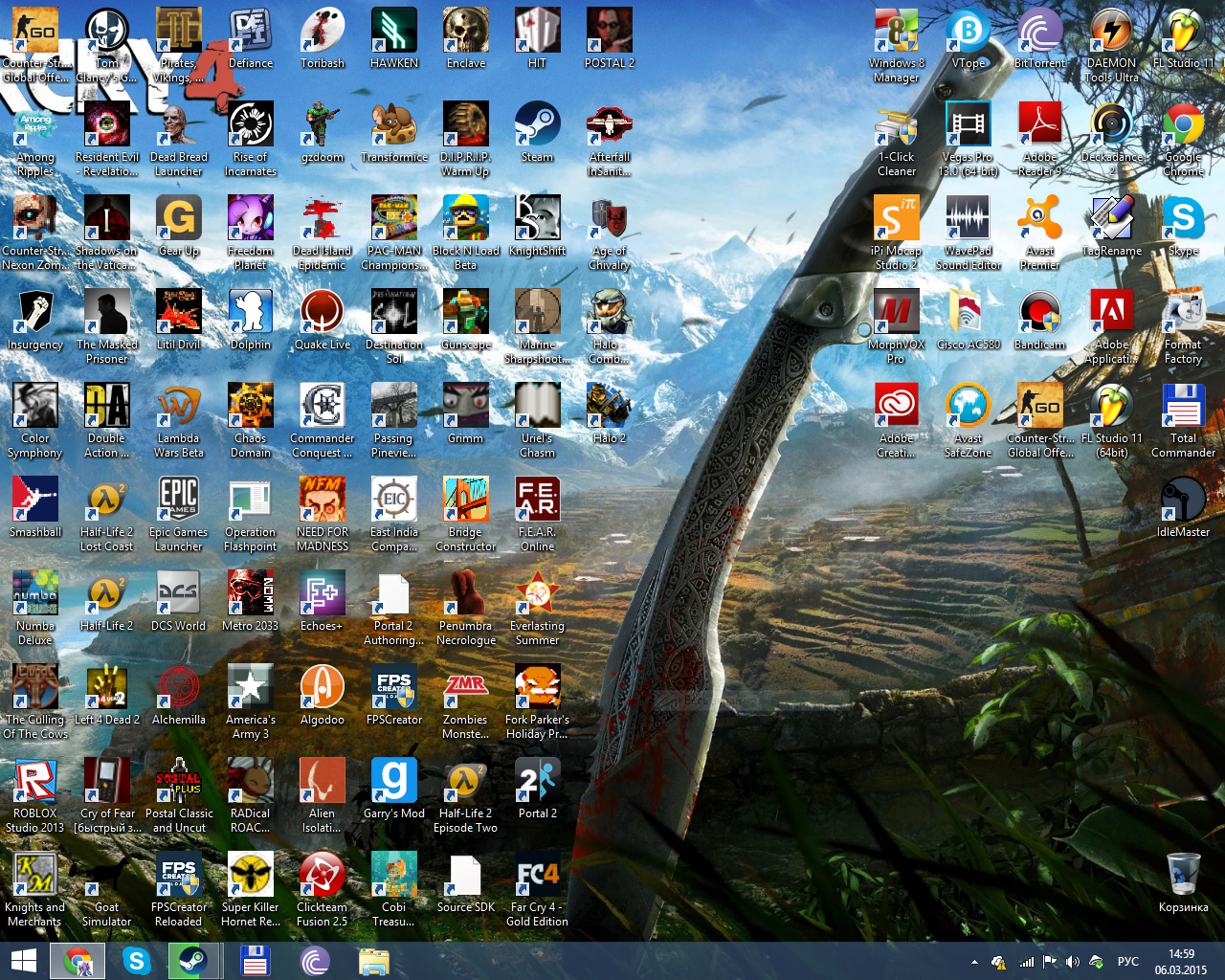Open Total Commander from the taskbar
The image size is (1225, 980).
[x=255, y=961]
